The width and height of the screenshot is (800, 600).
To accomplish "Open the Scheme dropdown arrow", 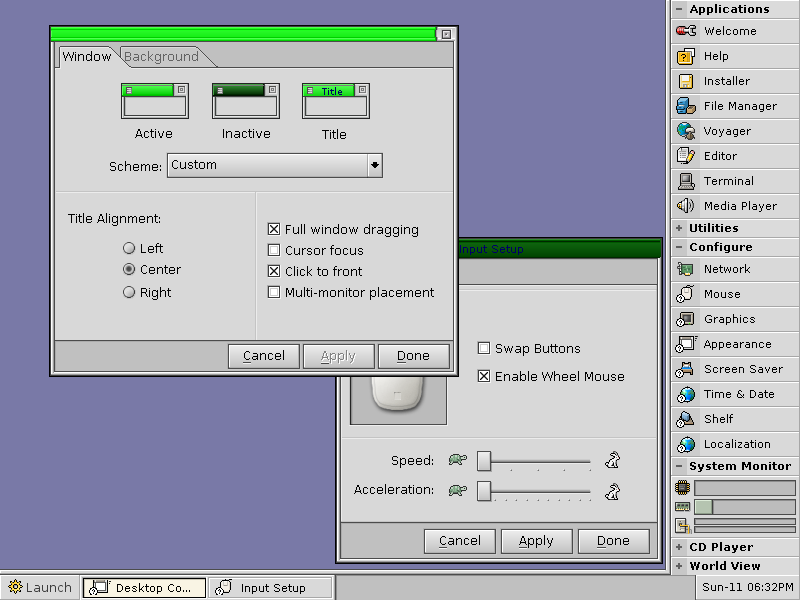I will pos(375,165).
